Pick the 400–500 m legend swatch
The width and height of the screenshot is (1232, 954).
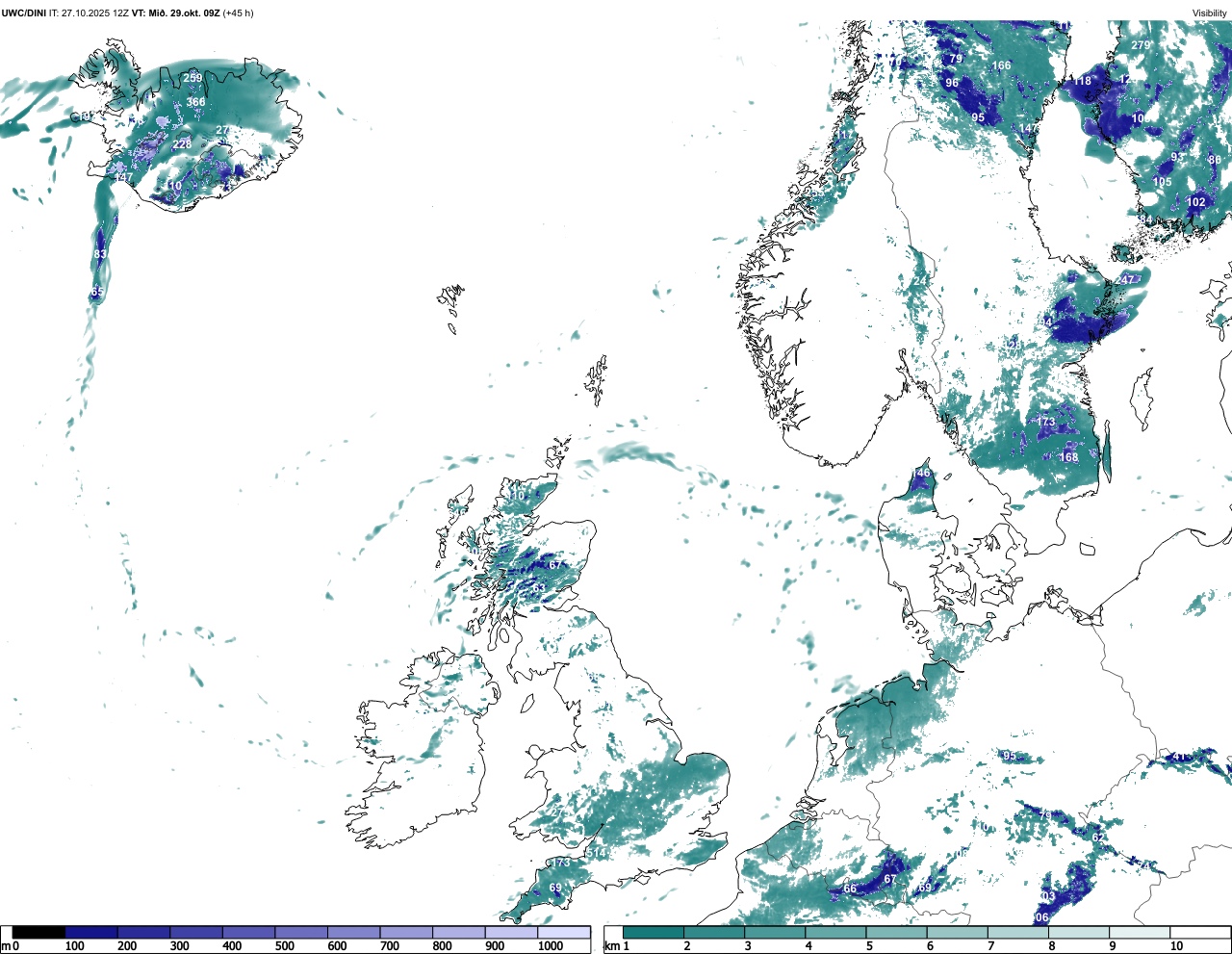248,932
